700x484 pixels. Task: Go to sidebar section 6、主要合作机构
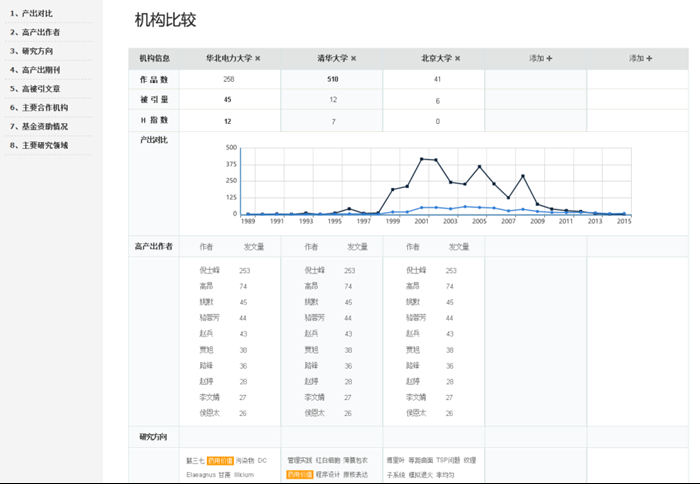click(38, 107)
